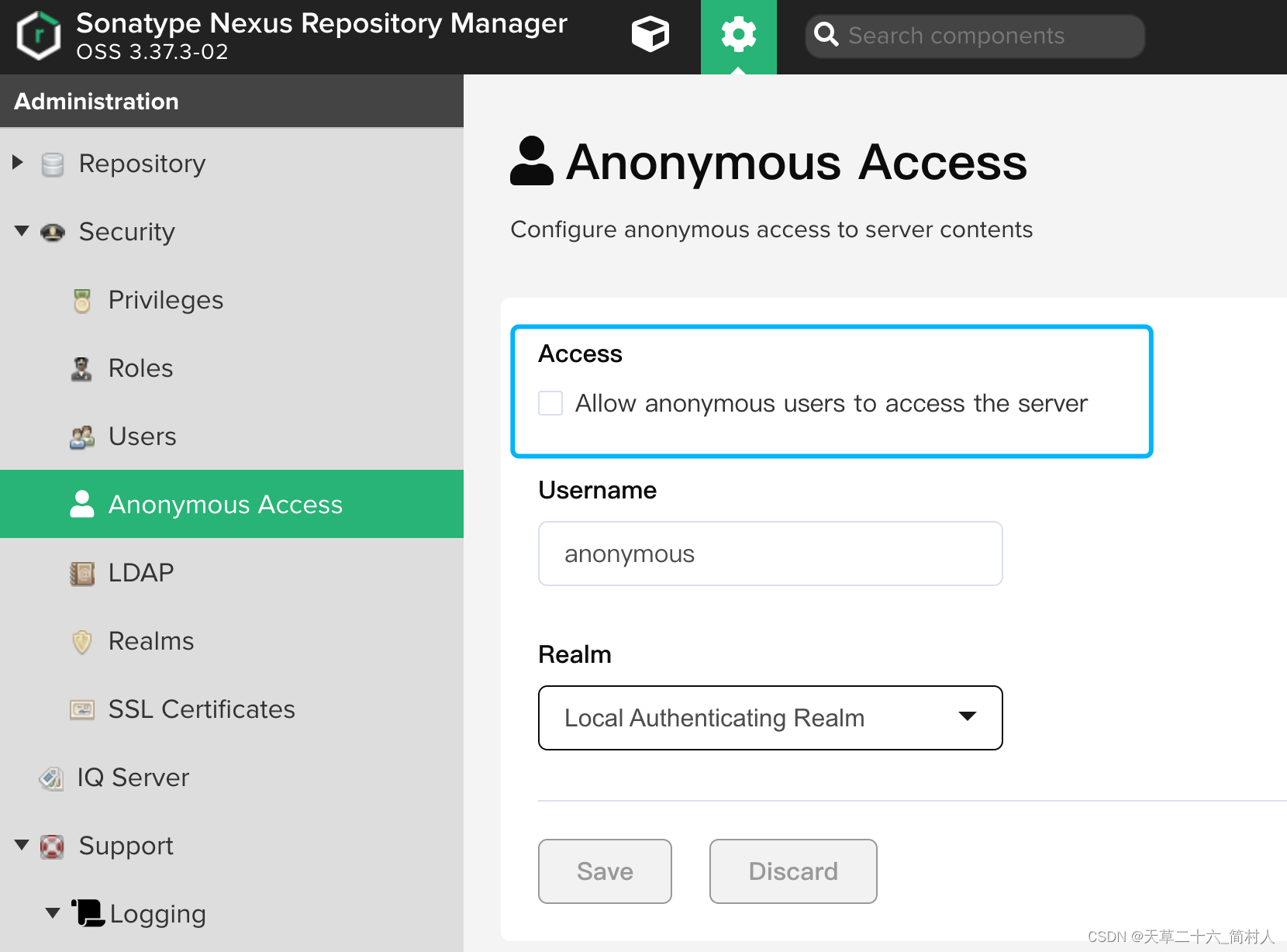The image size is (1287, 952).
Task: Open SSL Certificates in sidebar
Action: (202, 709)
